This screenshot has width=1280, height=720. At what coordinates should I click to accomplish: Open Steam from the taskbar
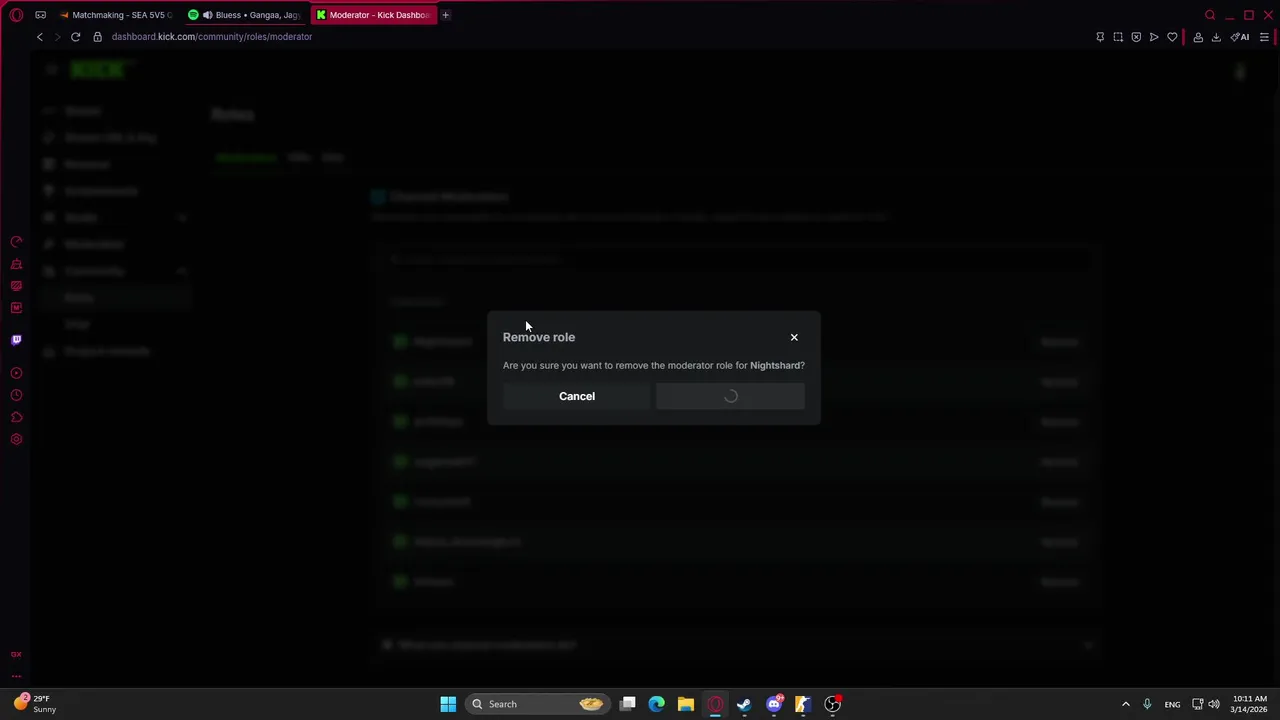pyautogui.click(x=744, y=704)
